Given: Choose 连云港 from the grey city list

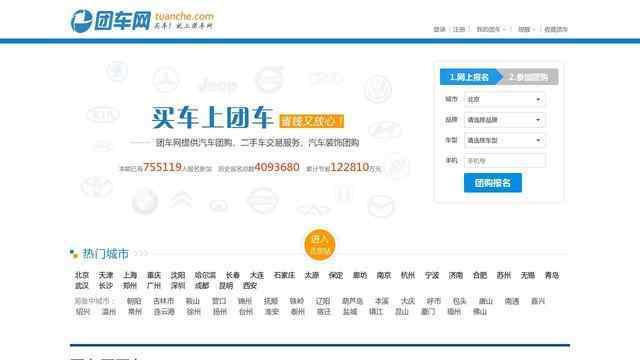Looking at the screenshot, I should tap(164, 312).
